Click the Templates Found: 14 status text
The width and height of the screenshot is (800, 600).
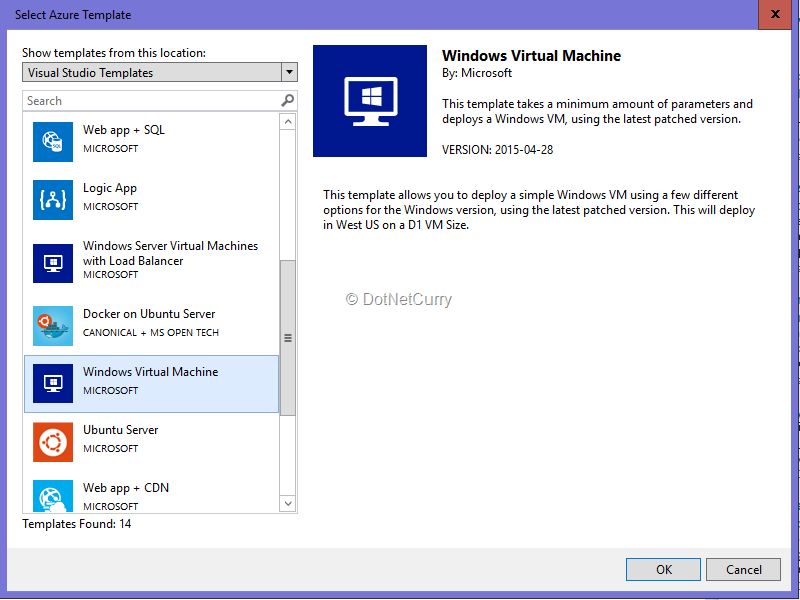pos(77,524)
